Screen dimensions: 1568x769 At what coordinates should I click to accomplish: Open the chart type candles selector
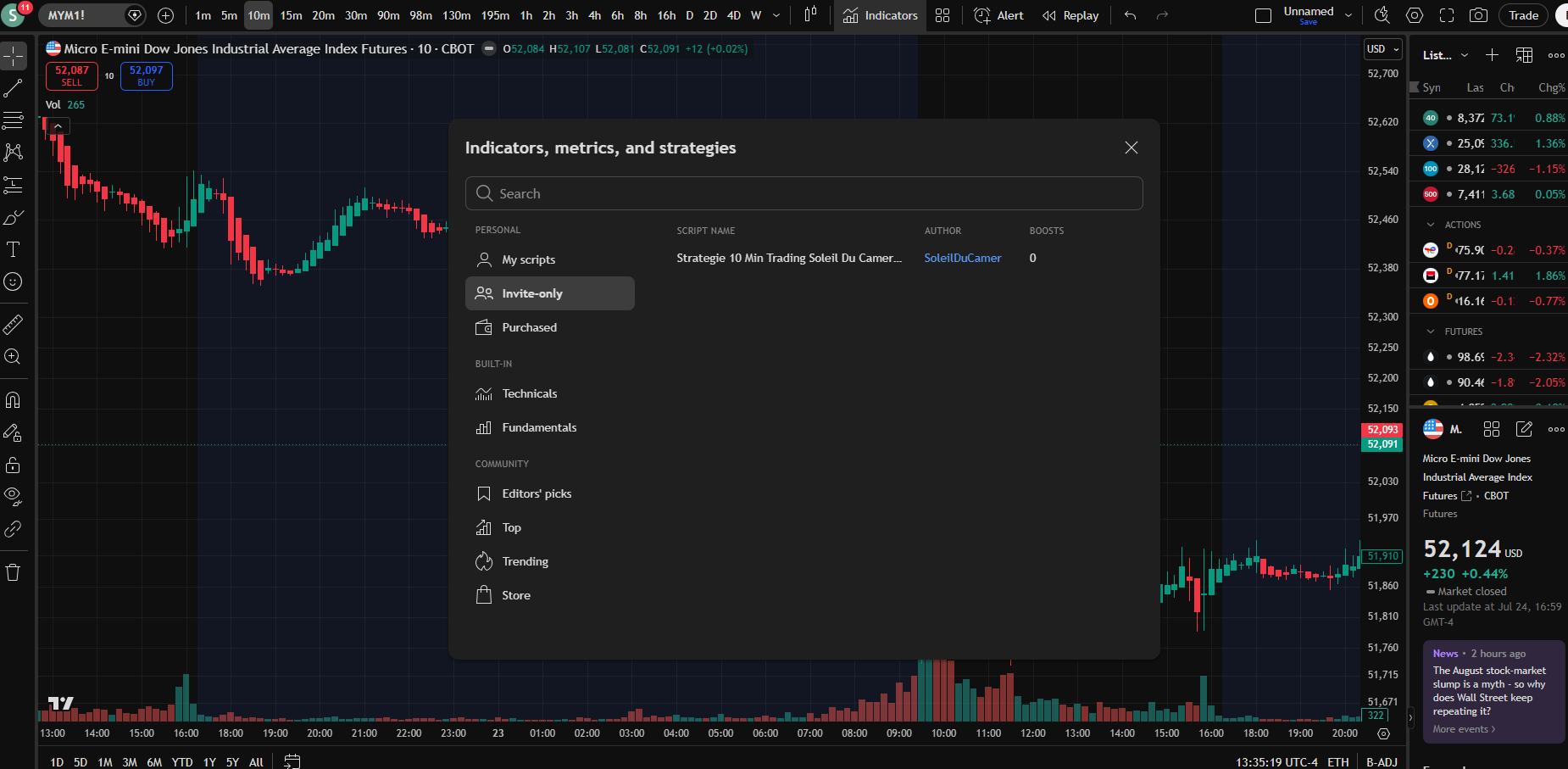click(810, 15)
